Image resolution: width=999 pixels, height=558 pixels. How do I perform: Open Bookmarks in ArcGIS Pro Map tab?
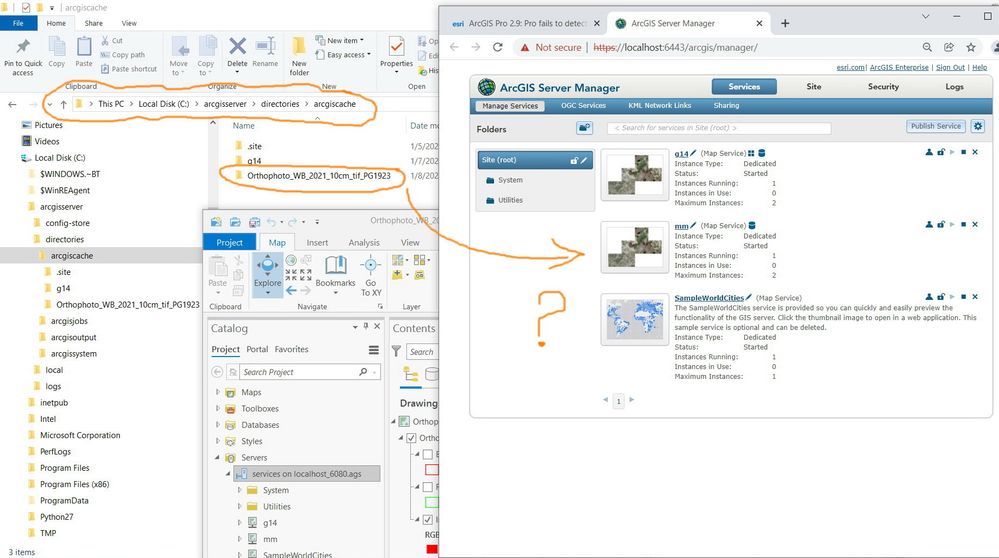(x=335, y=274)
